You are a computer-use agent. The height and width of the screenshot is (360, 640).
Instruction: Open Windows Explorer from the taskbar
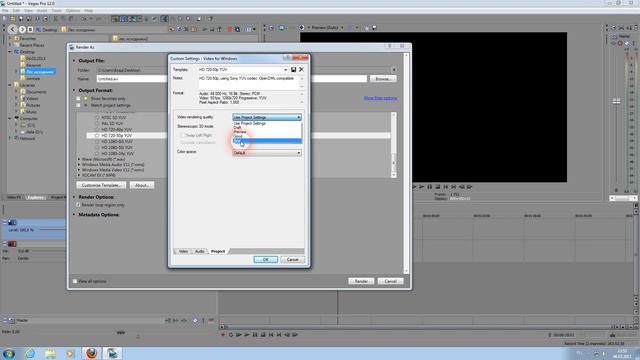click(50, 353)
